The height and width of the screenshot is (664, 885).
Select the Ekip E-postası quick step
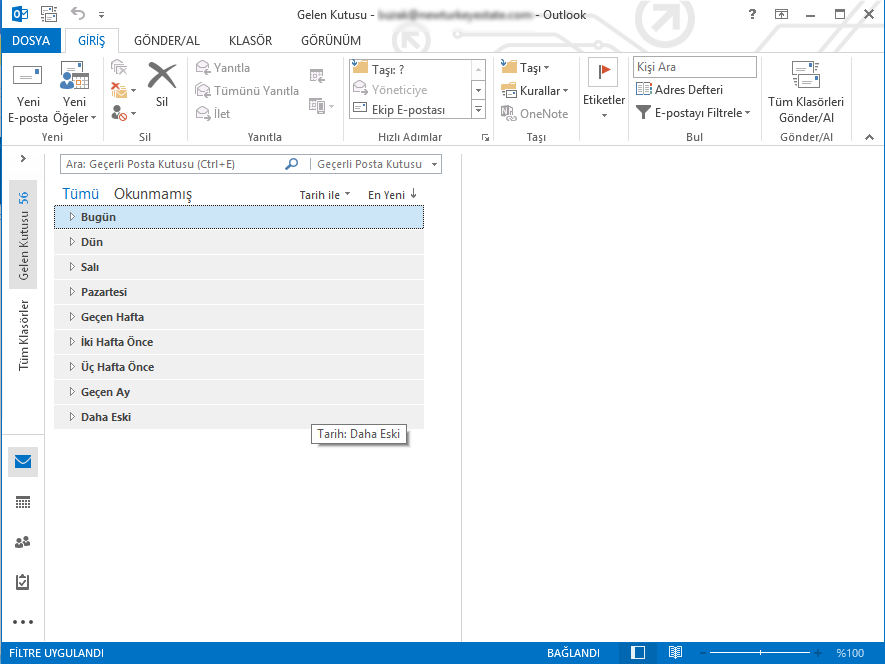tap(410, 110)
